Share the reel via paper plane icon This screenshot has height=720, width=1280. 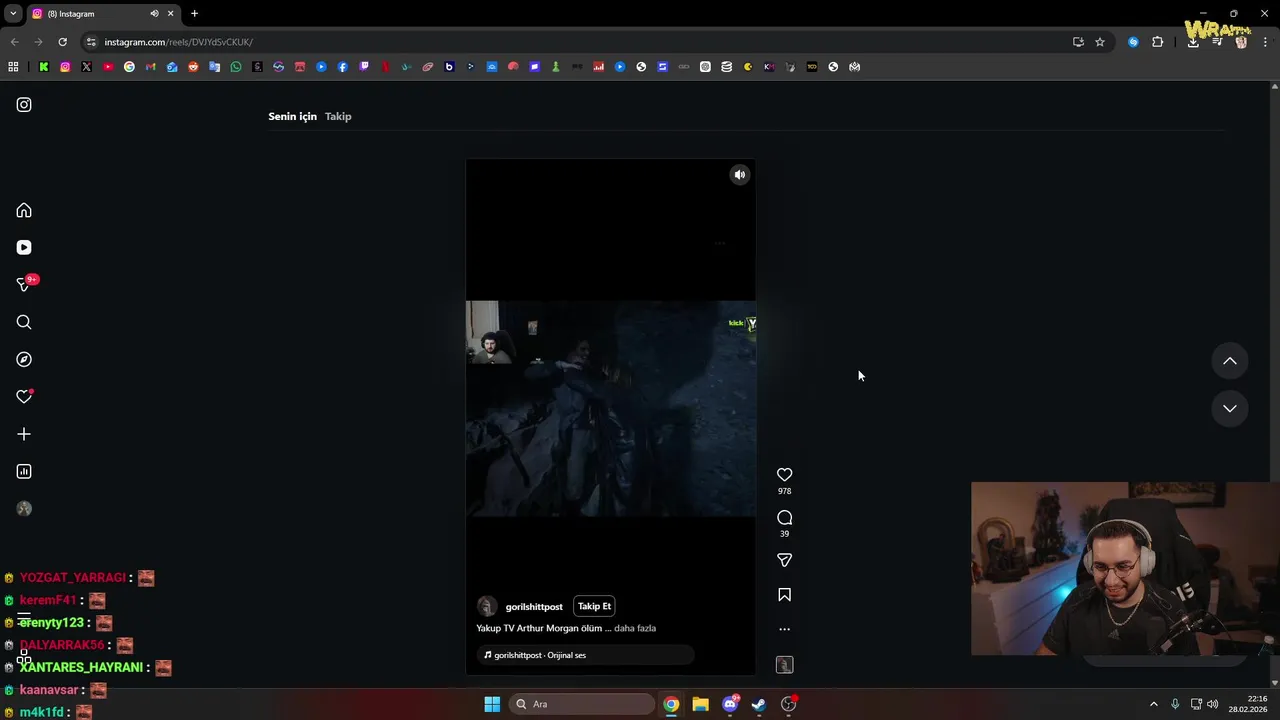pos(784,560)
